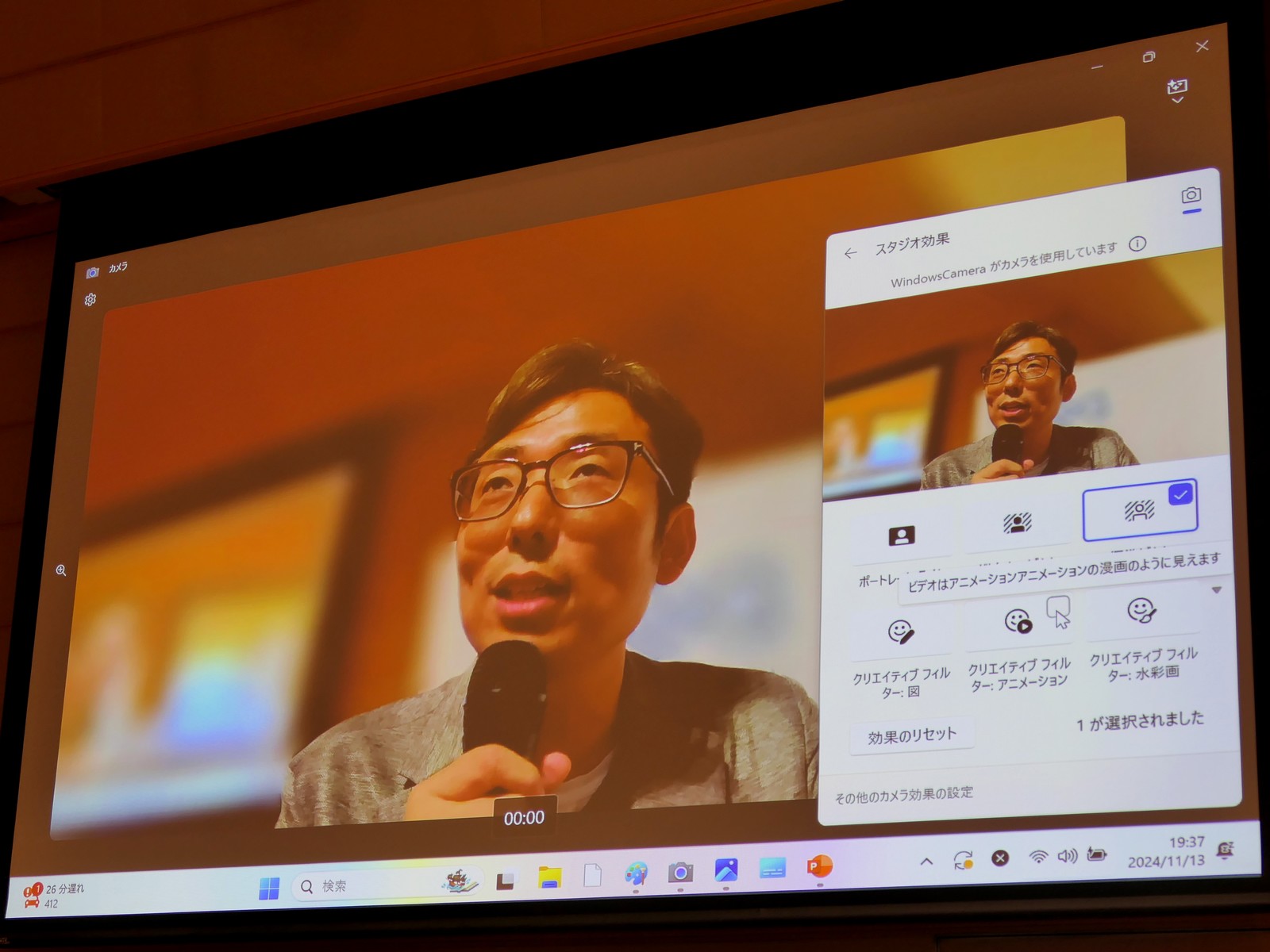
Task: Open File Explorer from taskbar
Action: pyautogui.click(x=549, y=877)
